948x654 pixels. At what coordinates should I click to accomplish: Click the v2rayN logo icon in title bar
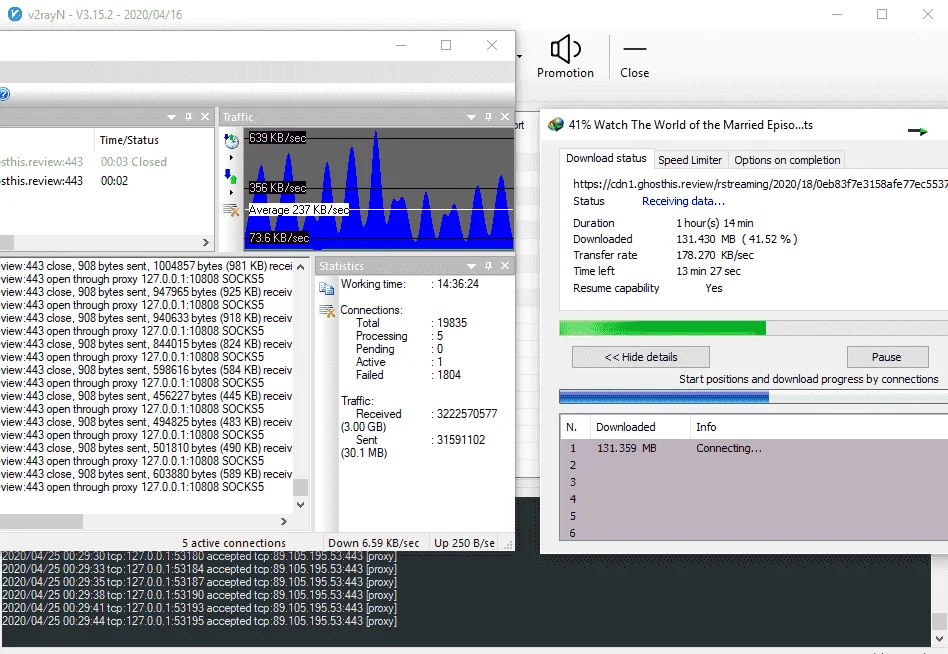[x=15, y=14]
